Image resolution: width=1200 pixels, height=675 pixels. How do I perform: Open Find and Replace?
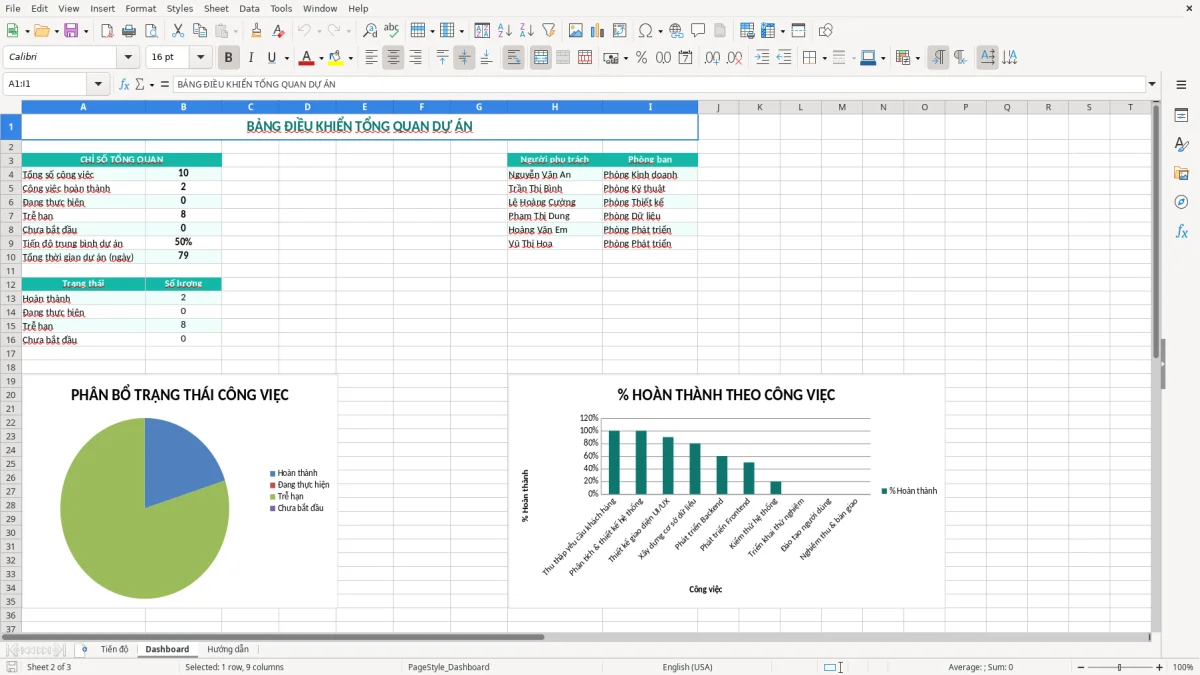point(370,31)
